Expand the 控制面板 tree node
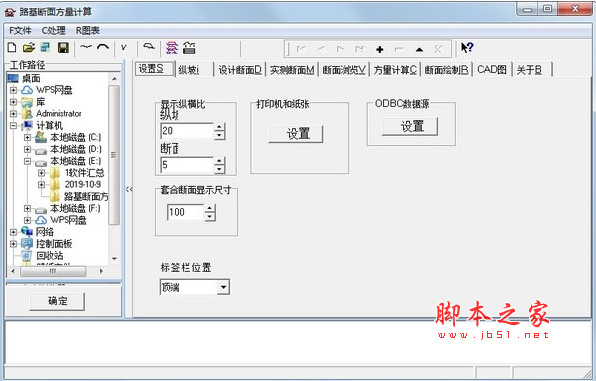 [13, 244]
